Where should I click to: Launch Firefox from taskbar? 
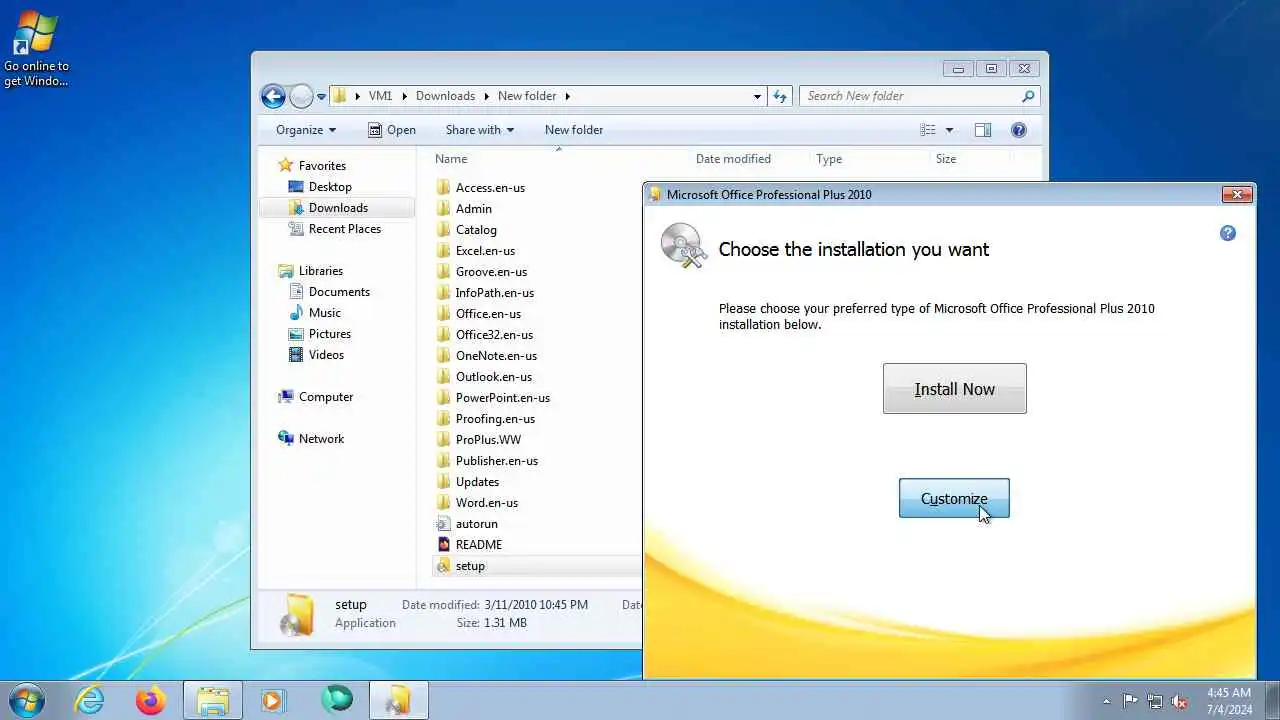point(151,700)
